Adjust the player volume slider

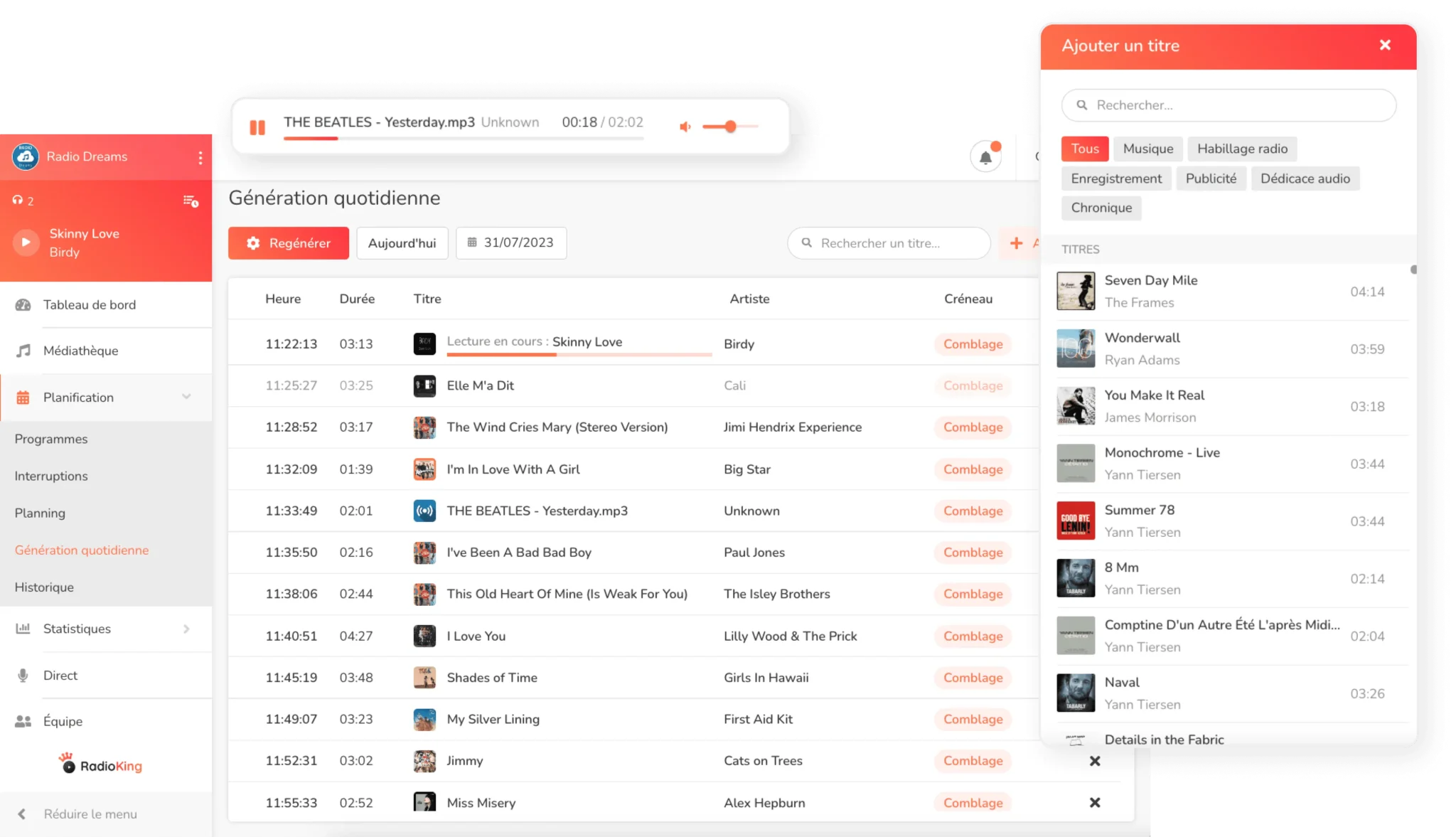tap(730, 127)
